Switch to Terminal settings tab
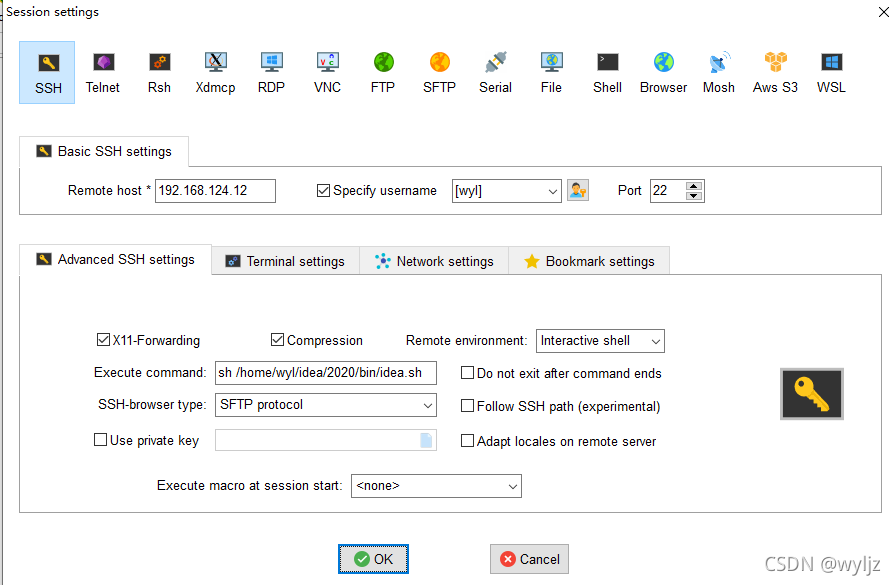The image size is (896, 585). pyautogui.click(x=285, y=261)
